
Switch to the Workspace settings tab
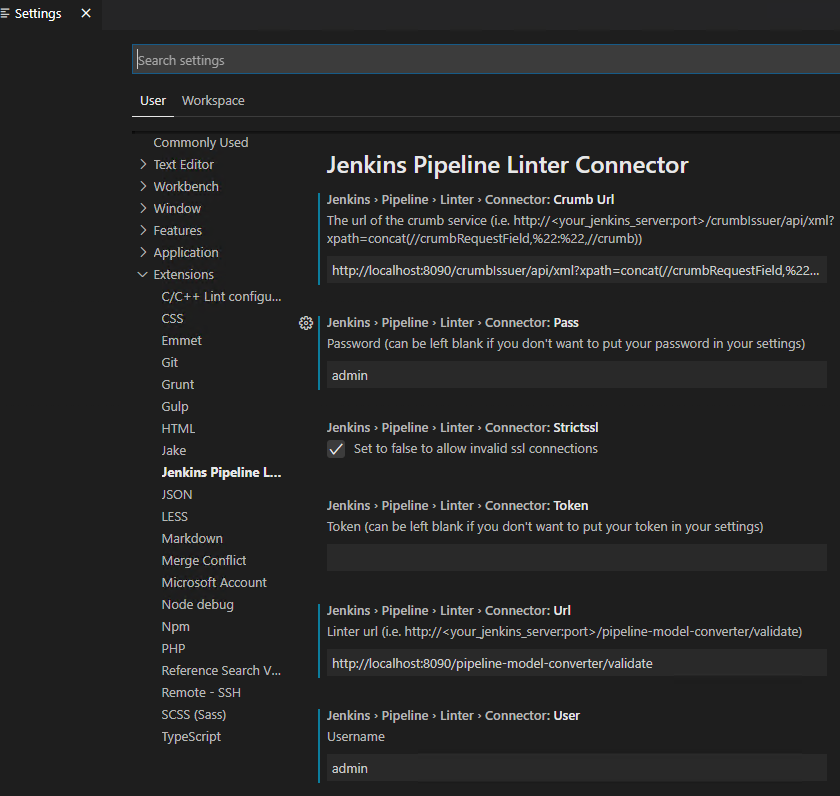[213, 101]
